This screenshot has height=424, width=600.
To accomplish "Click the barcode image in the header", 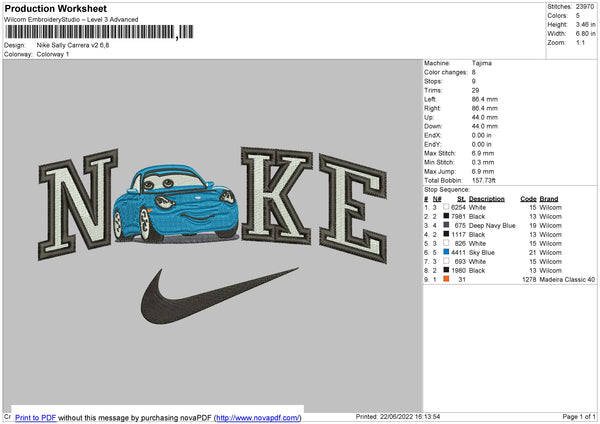I will click(99, 32).
